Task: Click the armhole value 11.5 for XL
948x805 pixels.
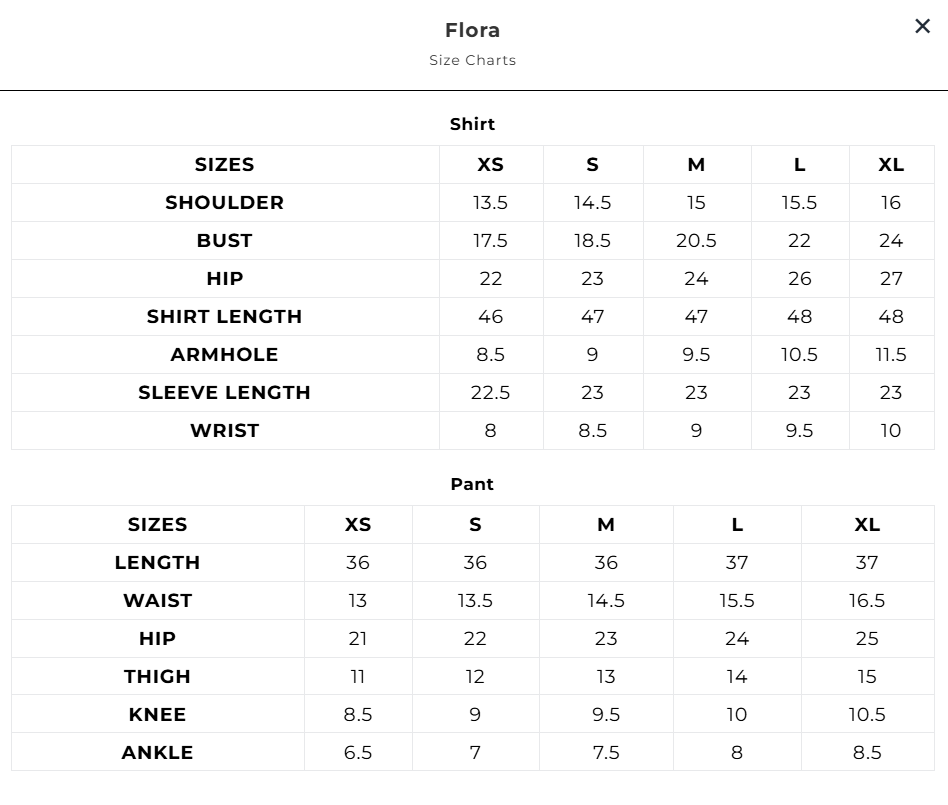Action: [891, 355]
